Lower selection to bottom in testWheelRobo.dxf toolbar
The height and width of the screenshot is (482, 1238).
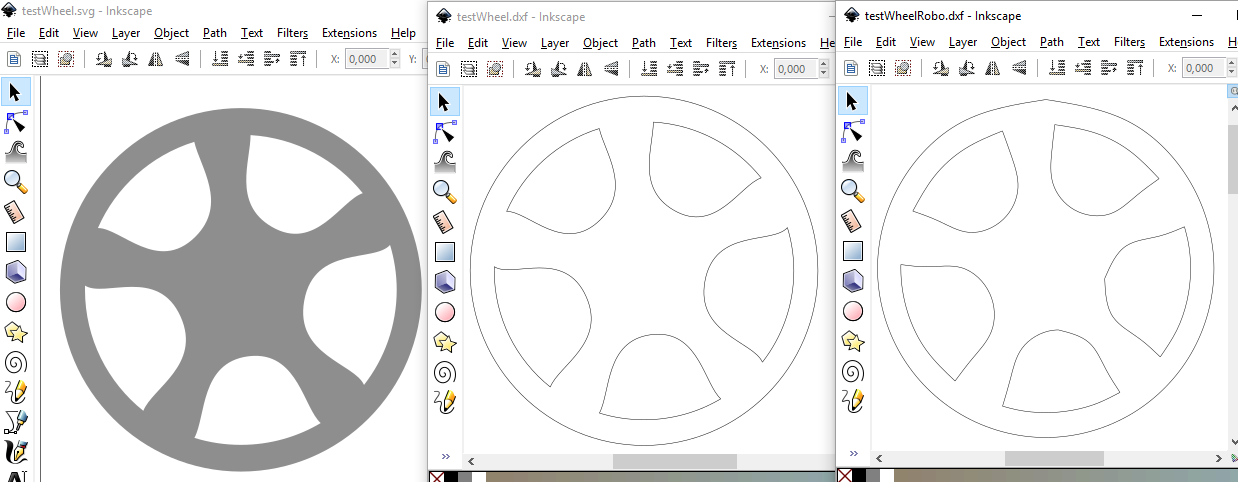coord(1056,68)
